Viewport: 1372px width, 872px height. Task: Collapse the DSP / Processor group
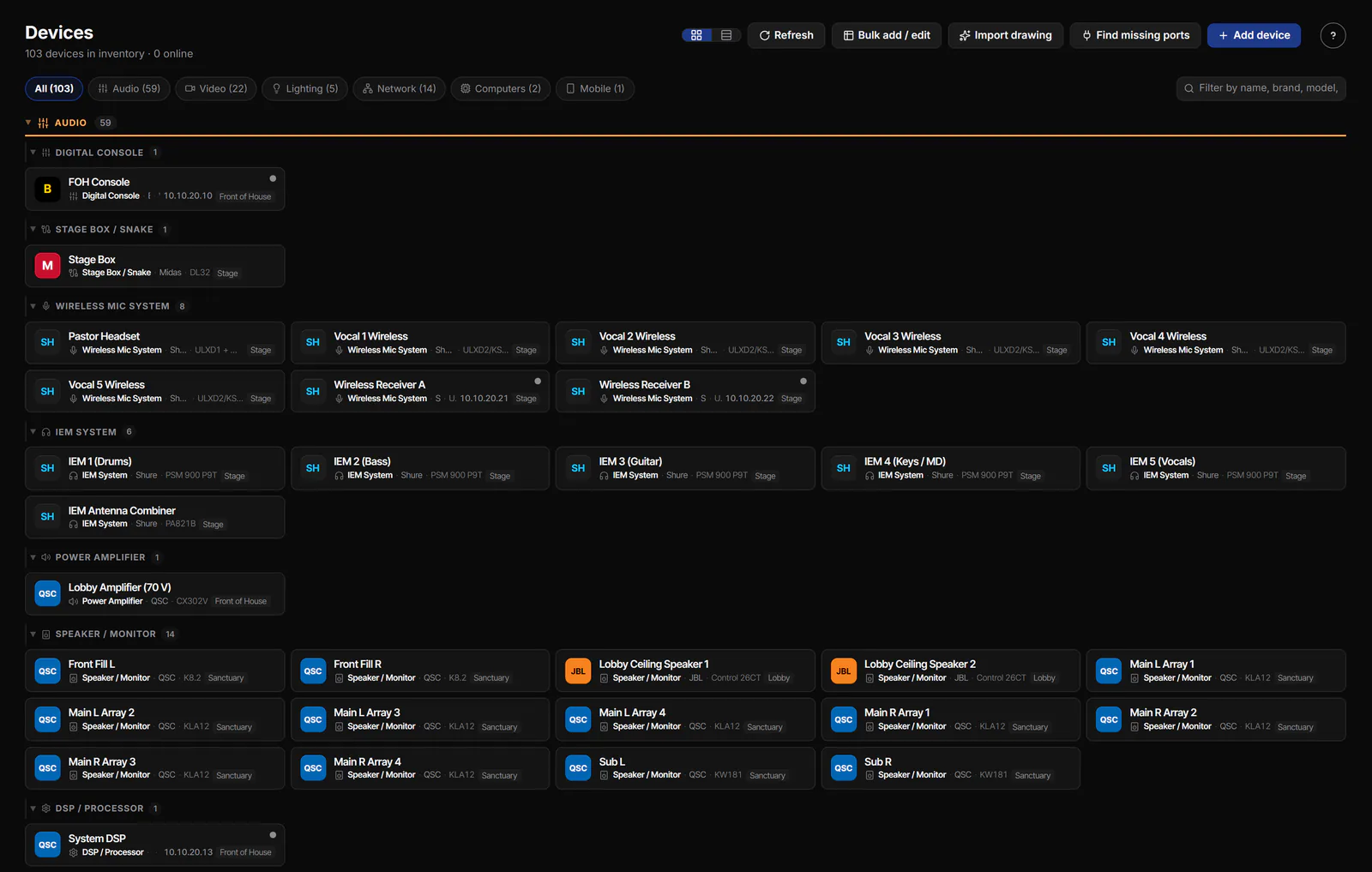point(33,809)
